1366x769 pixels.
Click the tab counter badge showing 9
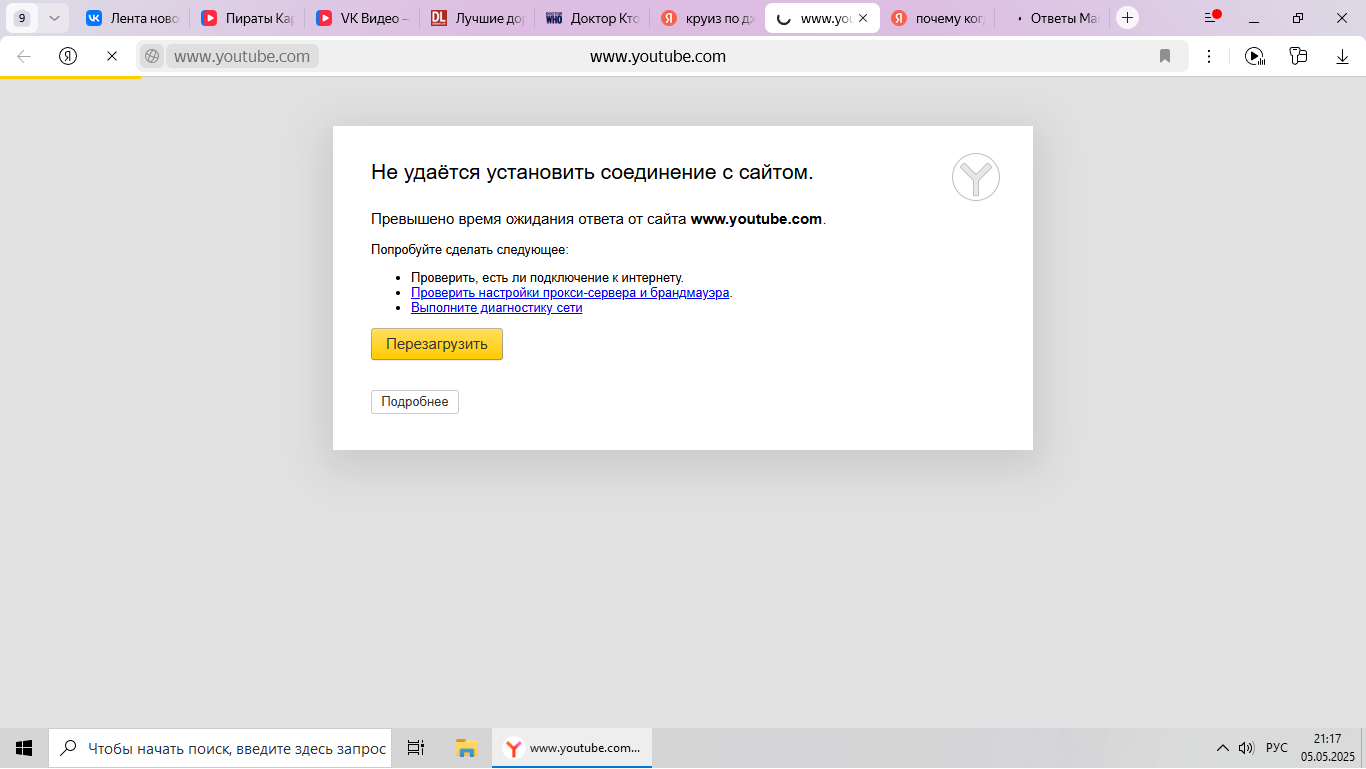[22, 18]
